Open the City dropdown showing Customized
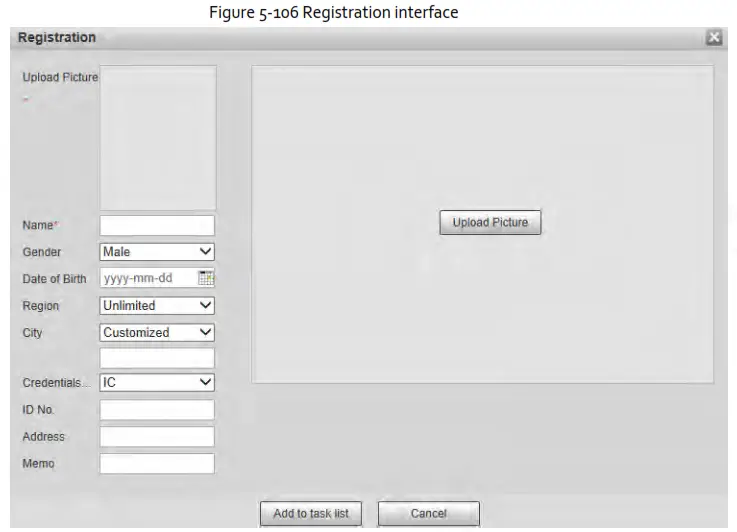Viewport: 737px width, 532px height. coord(157,333)
